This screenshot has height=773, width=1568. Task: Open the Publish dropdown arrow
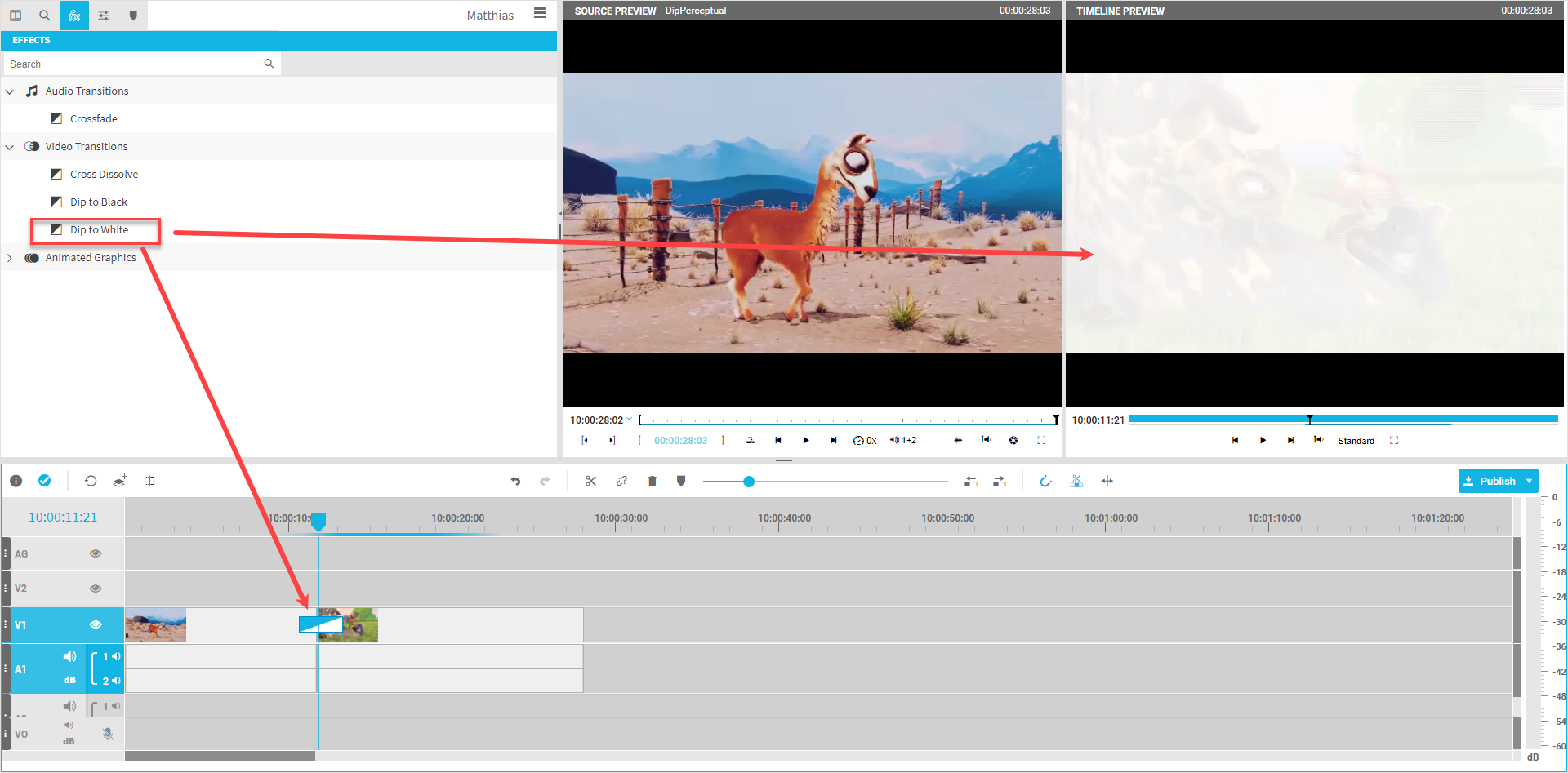[1529, 481]
